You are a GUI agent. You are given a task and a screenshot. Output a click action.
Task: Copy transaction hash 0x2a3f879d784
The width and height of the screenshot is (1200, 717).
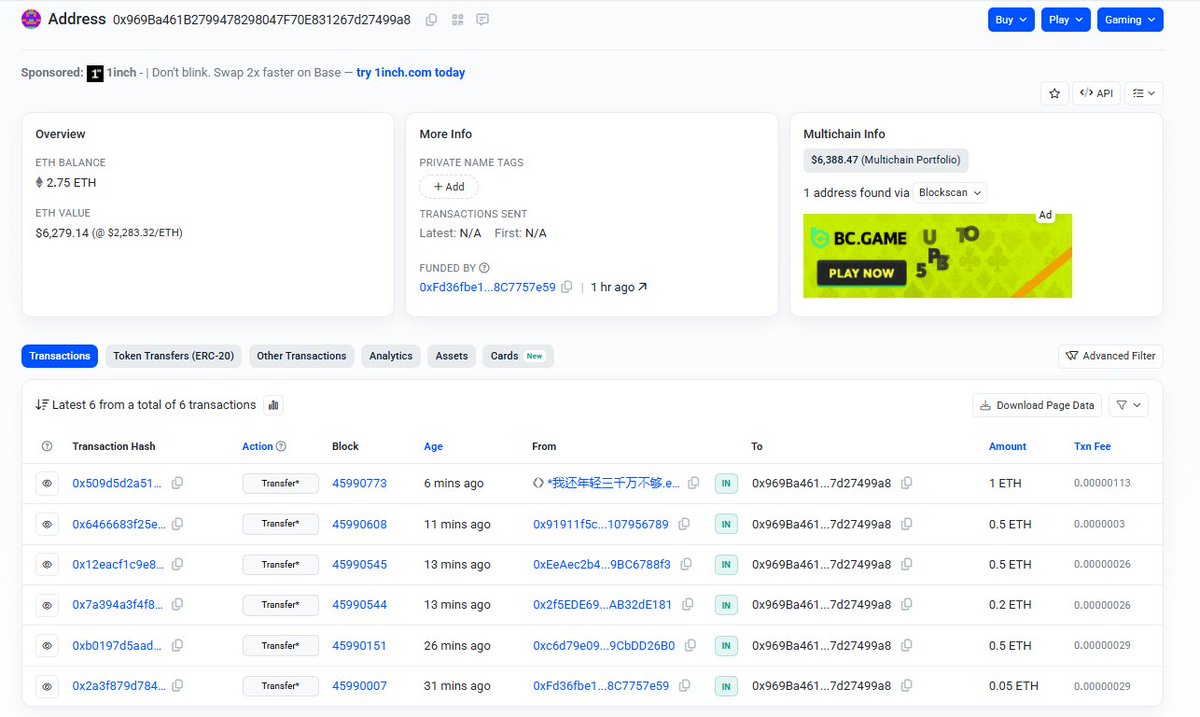(x=177, y=685)
